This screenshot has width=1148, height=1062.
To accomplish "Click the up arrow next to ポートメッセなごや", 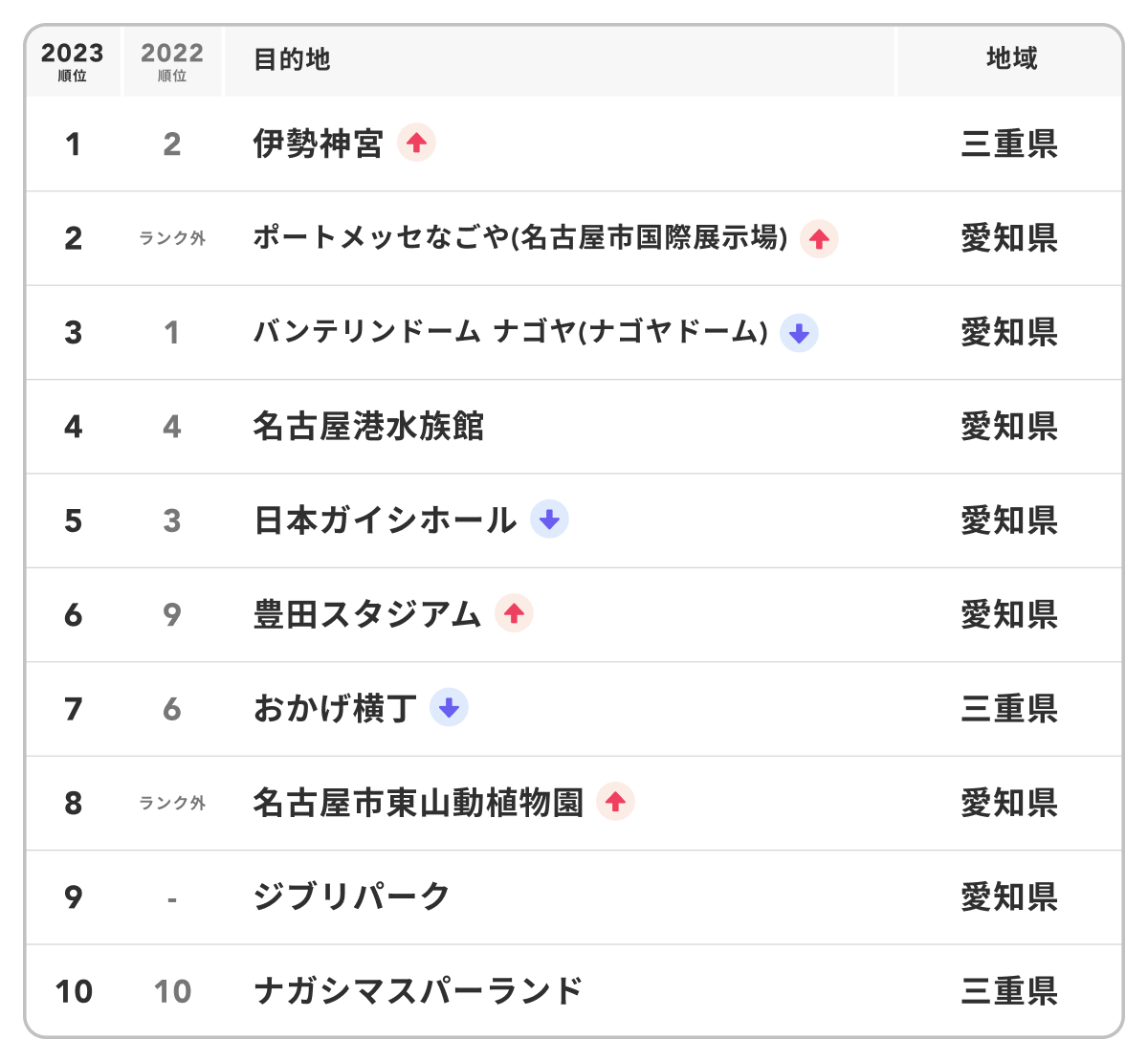I will (819, 238).
